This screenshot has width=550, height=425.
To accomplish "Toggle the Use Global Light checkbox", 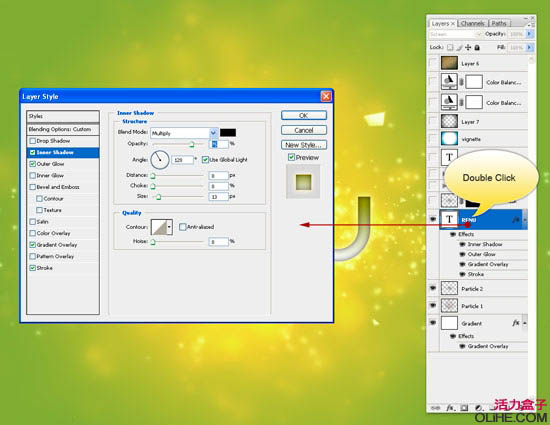I will pyautogui.click(x=205, y=160).
